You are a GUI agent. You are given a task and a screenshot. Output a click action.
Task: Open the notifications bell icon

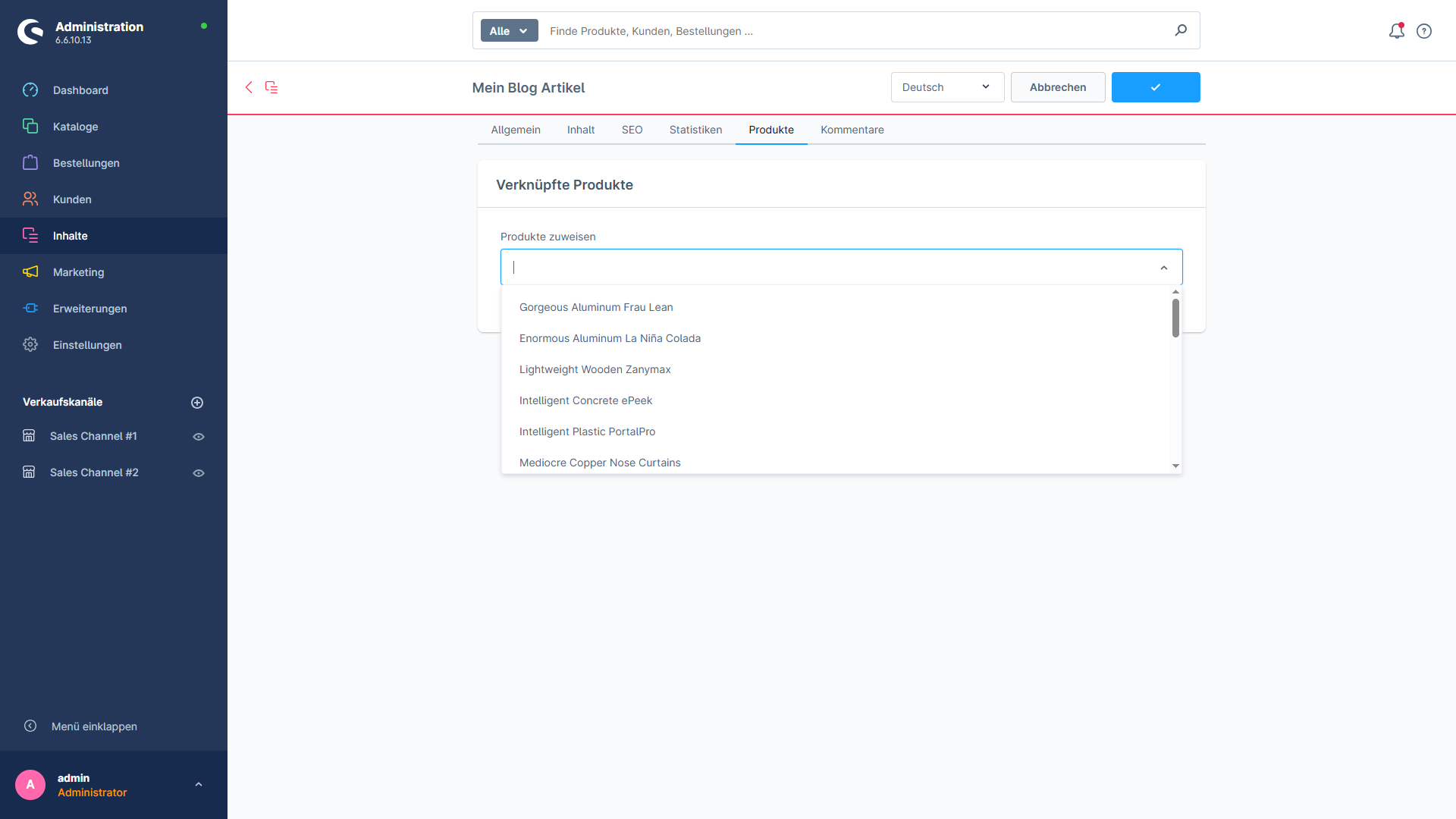click(x=1397, y=31)
